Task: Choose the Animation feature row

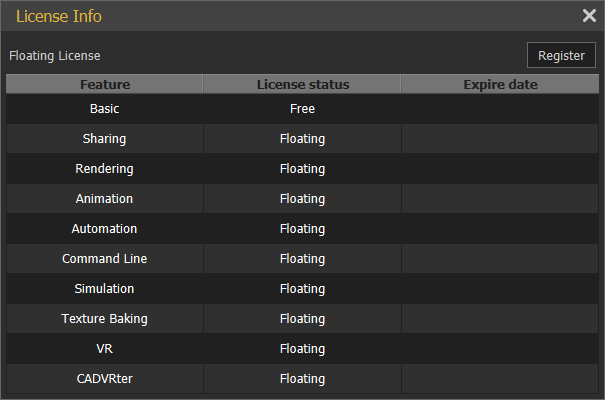Action: [105, 199]
